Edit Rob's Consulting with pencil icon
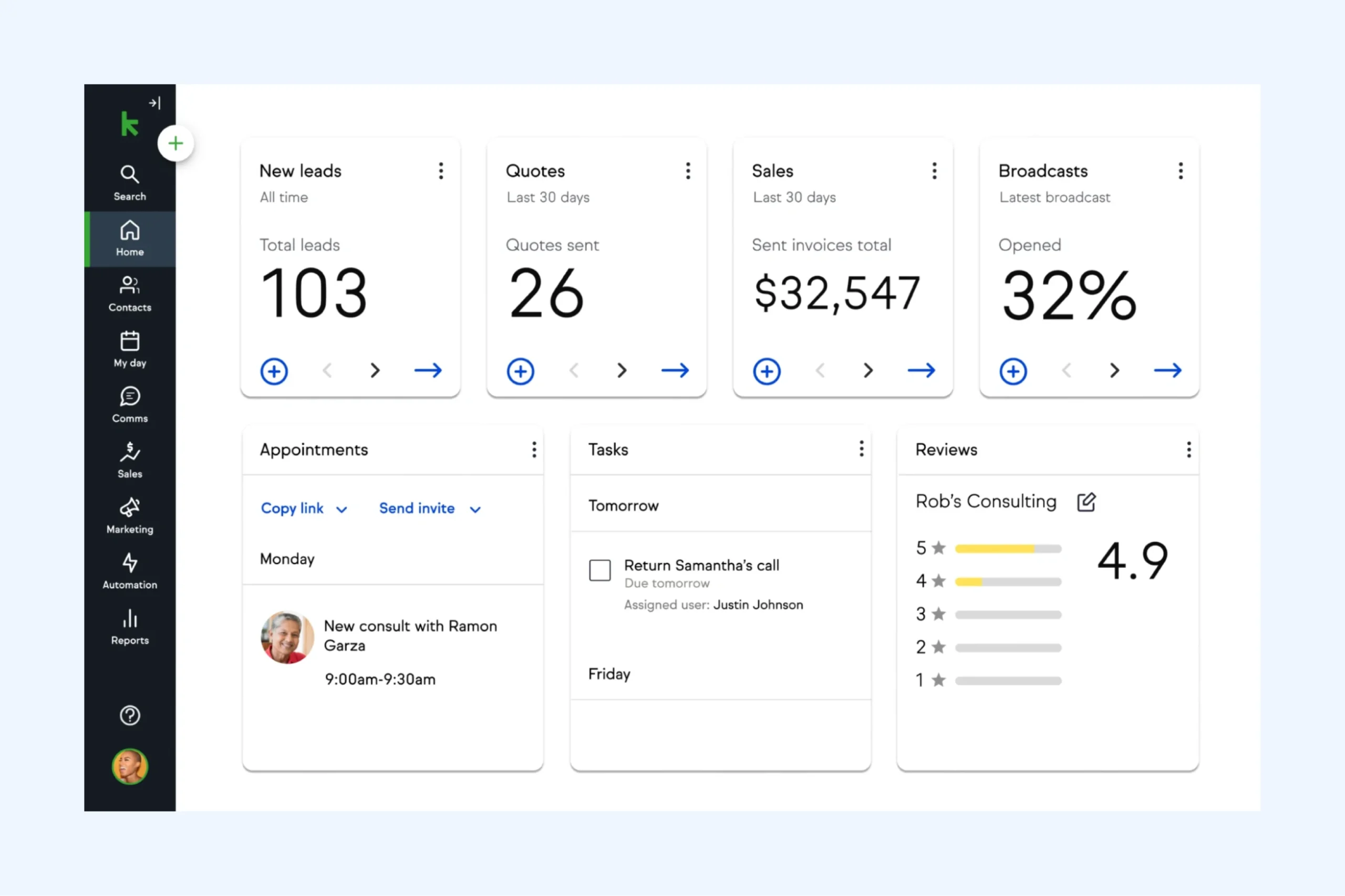The width and height of the screenshot is (1345, 896). coord(1086,502)
